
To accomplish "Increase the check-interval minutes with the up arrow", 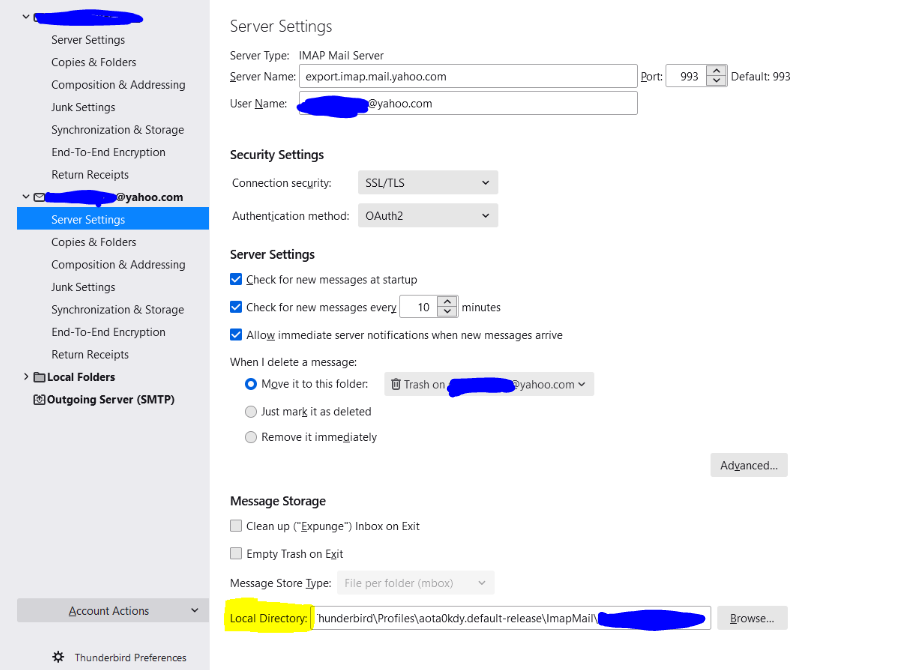I will 447,302.
